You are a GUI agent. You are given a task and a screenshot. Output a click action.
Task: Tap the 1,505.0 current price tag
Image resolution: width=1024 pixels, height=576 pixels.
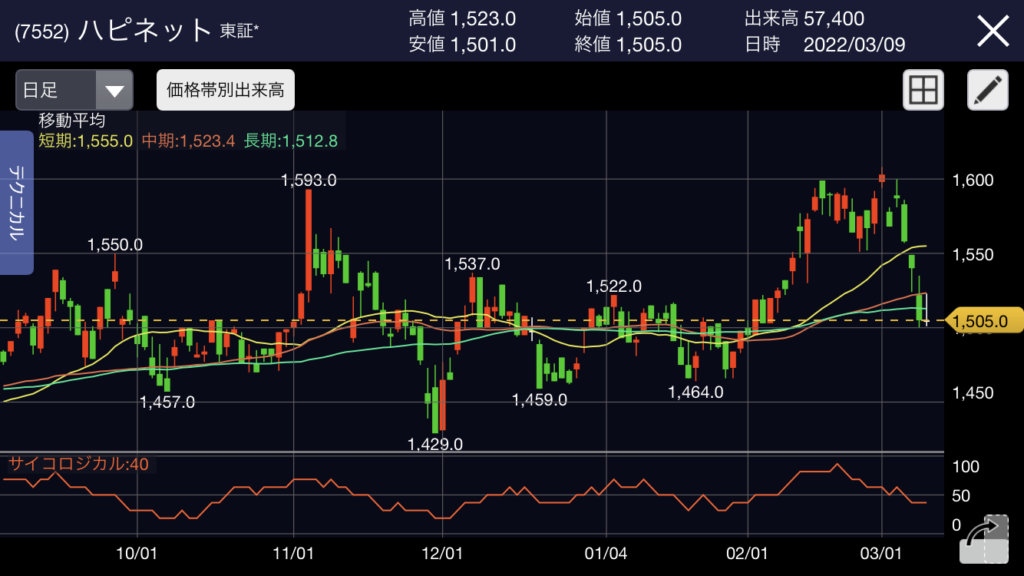(984, 321)
